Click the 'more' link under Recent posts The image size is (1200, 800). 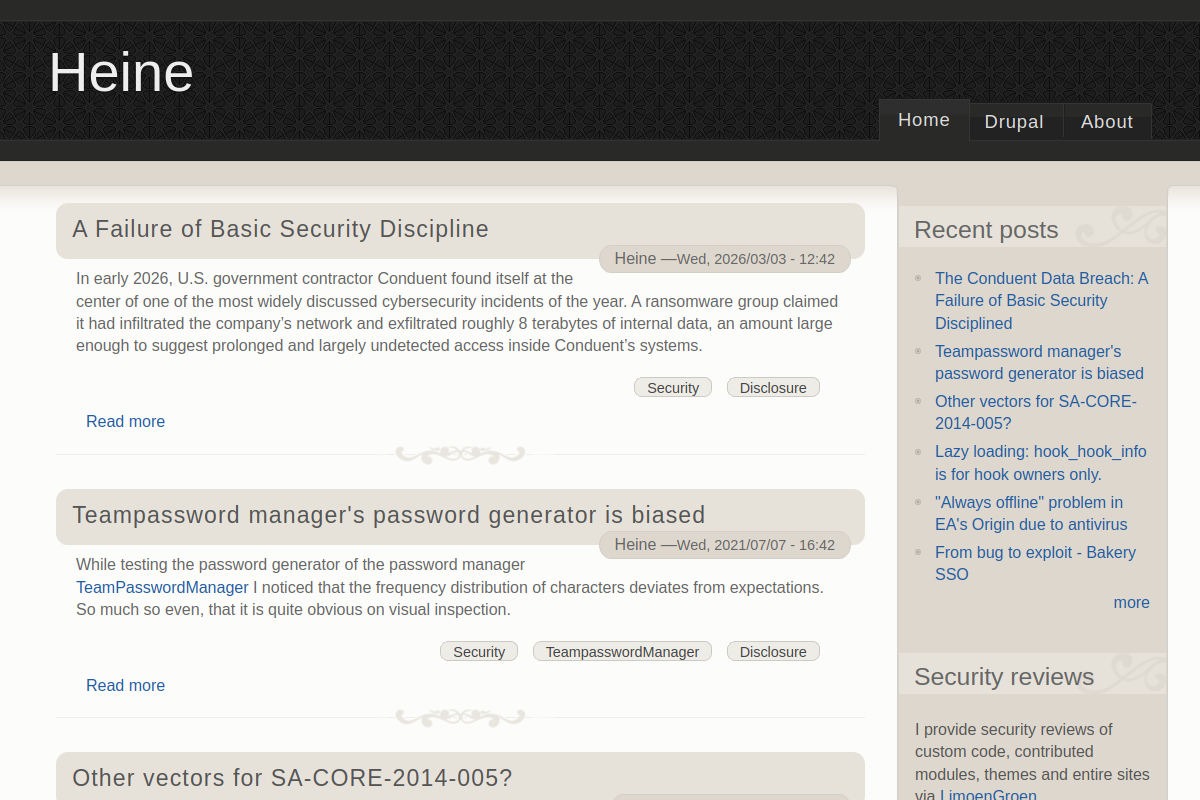(x=1132, y=602)
